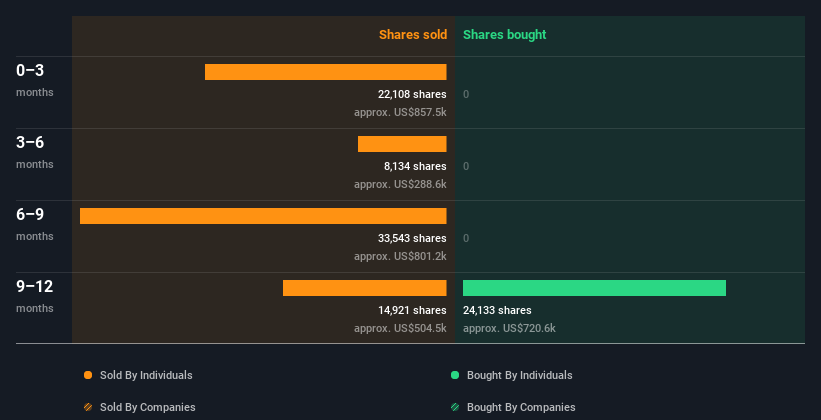Click the 22,108 shares label
The height and width of the screenshot is (420, 821).
(412, 94)
